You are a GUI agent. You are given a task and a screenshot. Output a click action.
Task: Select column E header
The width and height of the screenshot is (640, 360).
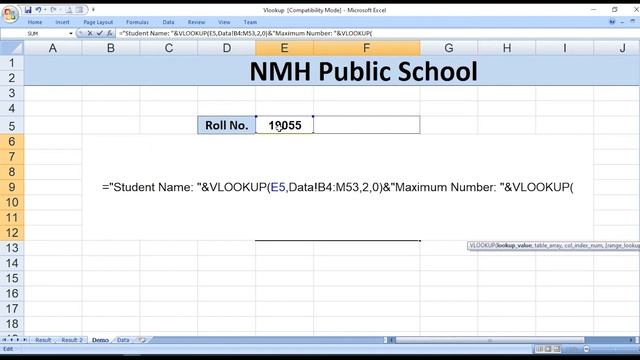pyautogui.click(x=284, y=48)
